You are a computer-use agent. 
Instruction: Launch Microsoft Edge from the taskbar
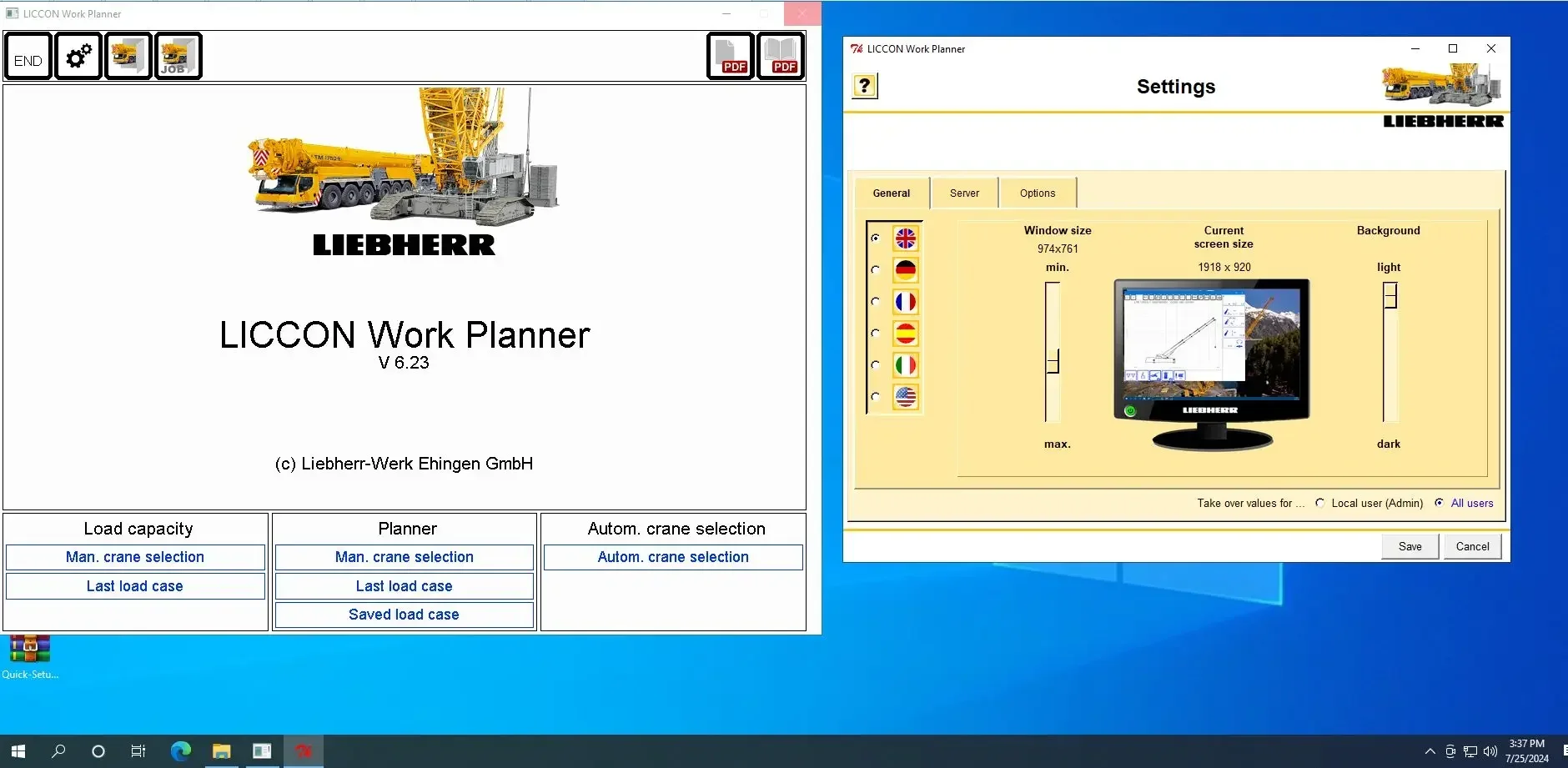(180, 751)
